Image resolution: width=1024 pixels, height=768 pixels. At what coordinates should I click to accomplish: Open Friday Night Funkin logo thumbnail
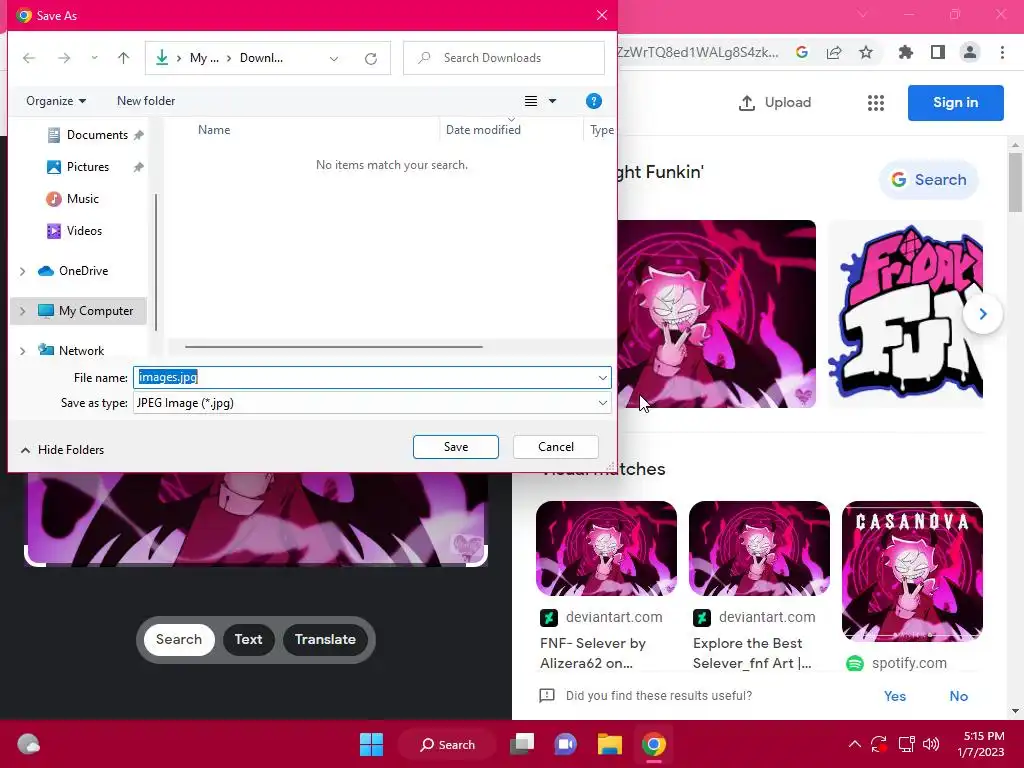coord(905,314)
